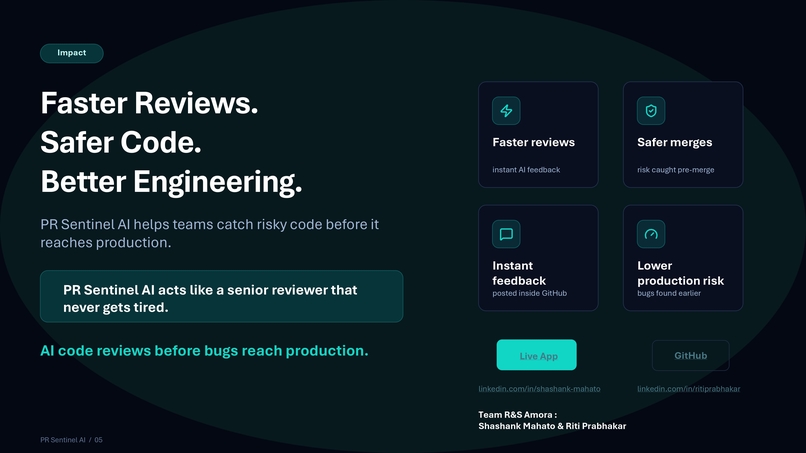Click the 'Safer Code.' headline line
This screenshot has width=806, height=453.
[121, 142]
